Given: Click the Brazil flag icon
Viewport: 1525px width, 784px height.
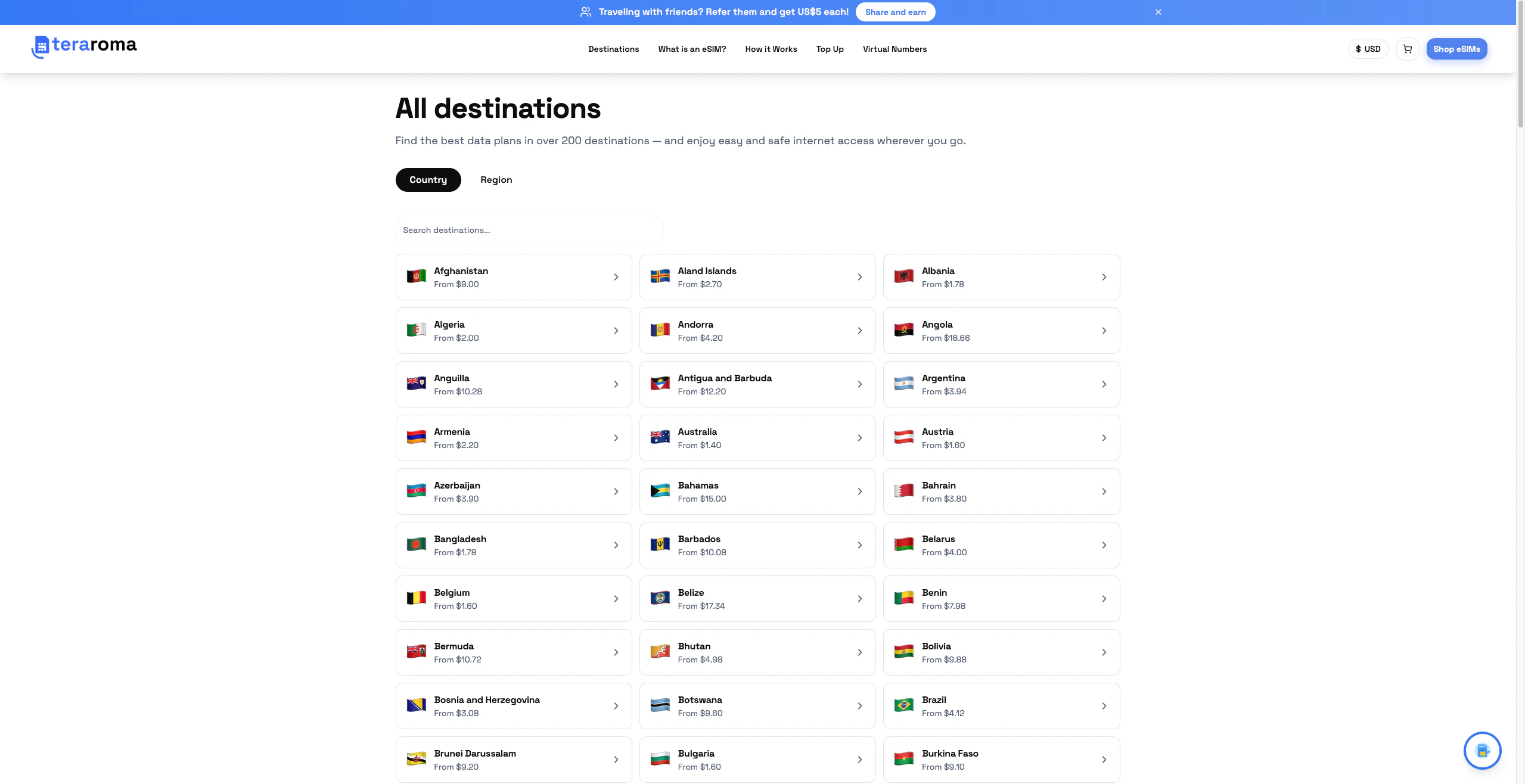Looking at the screenshot, I should click(x=903, y=705).
